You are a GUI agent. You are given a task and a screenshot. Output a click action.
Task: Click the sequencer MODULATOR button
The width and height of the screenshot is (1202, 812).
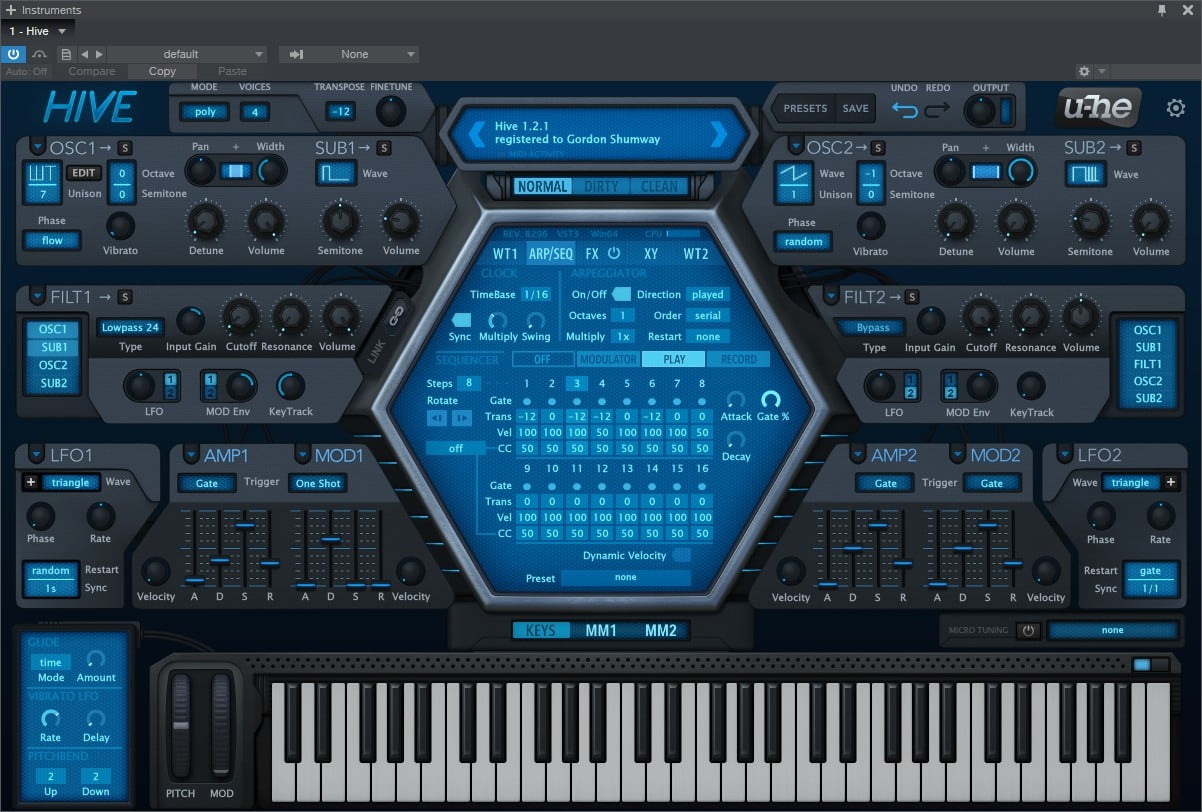[x=607, y=359]
